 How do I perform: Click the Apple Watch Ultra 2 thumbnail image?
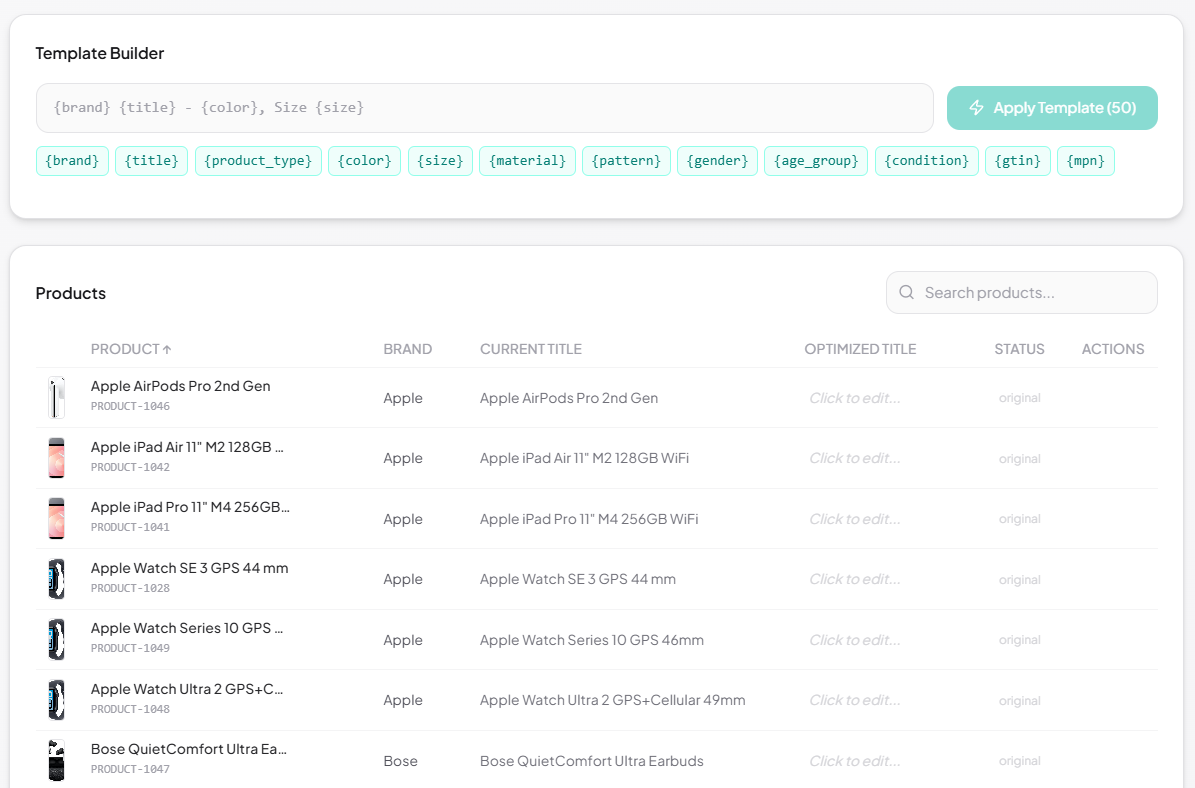[56, 699]
